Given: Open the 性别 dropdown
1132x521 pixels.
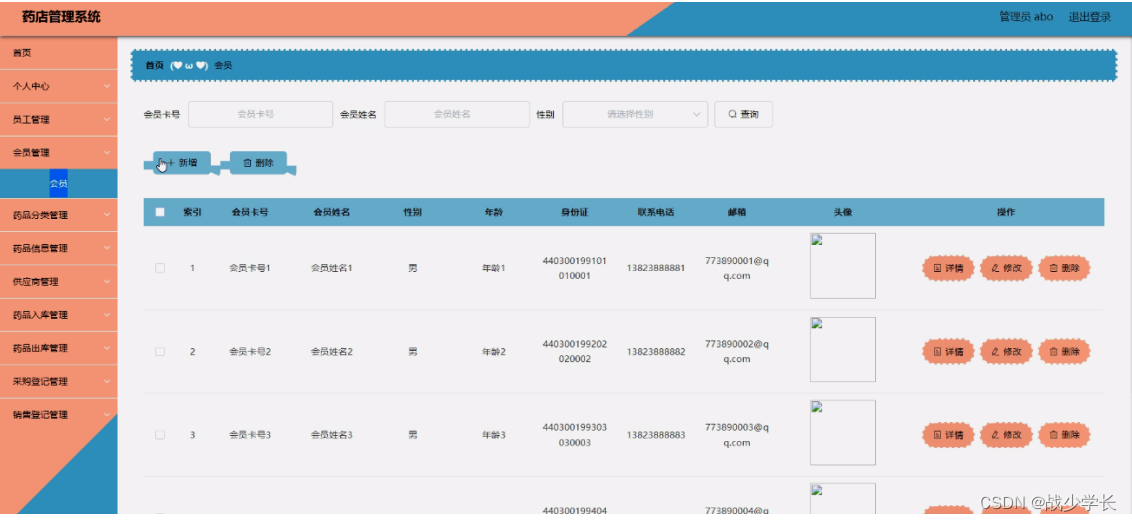Looking at the screenshot, I should click(x=635, y=114).
